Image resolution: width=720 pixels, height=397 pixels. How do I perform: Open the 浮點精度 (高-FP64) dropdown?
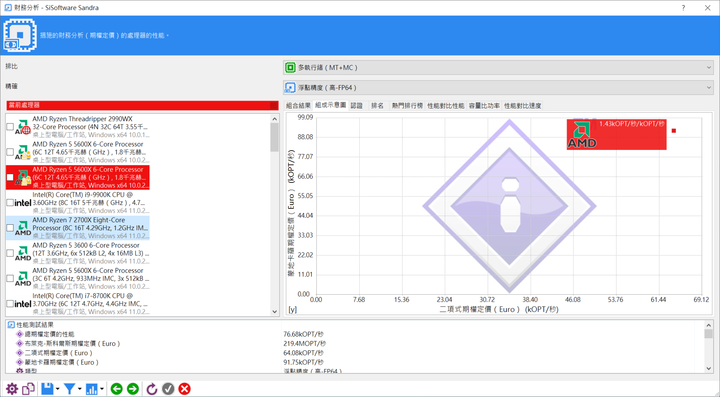click(498, 87)
